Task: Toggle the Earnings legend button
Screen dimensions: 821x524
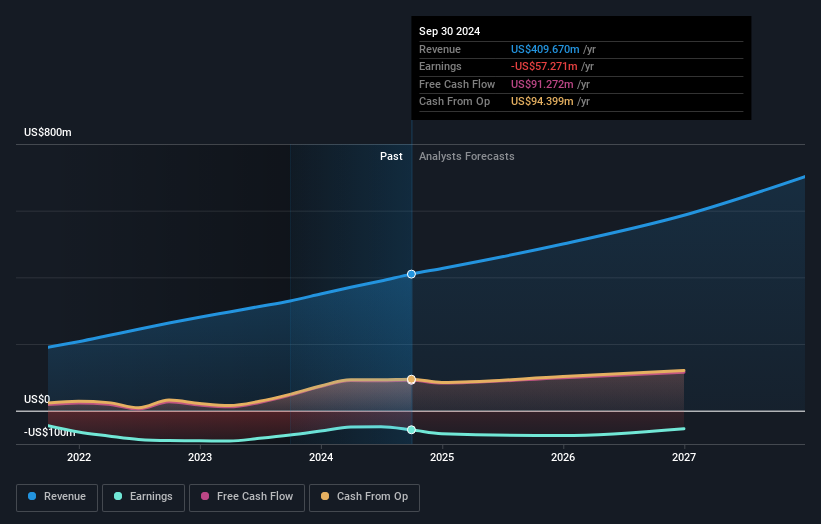Action: (143, 497)
